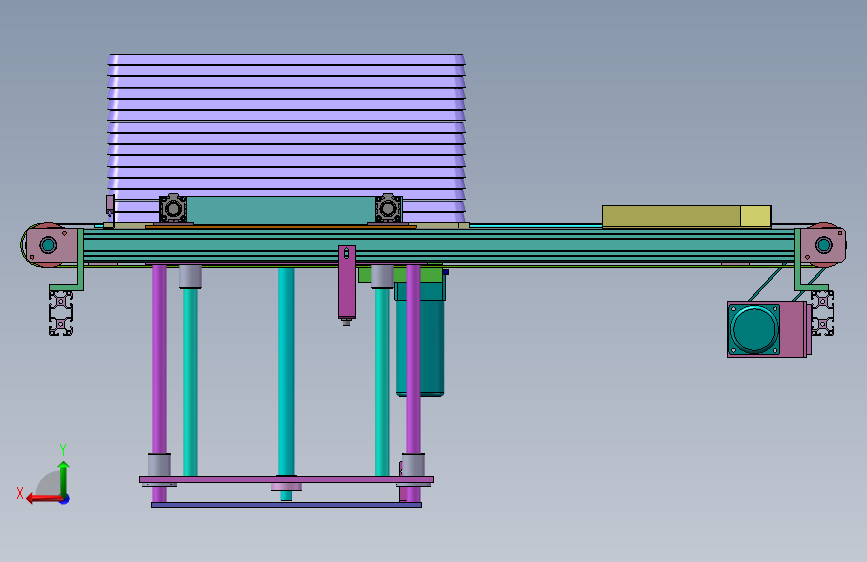This screenshot has height=562, width=867.
Task: Click the blue Z axis dot of the triad
Action: click(65, 499)
